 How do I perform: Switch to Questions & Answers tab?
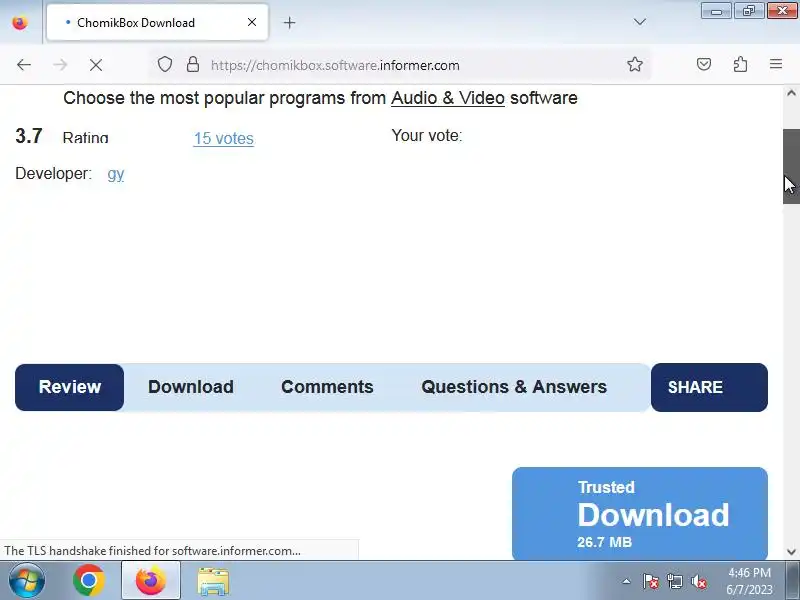point(514,387)
